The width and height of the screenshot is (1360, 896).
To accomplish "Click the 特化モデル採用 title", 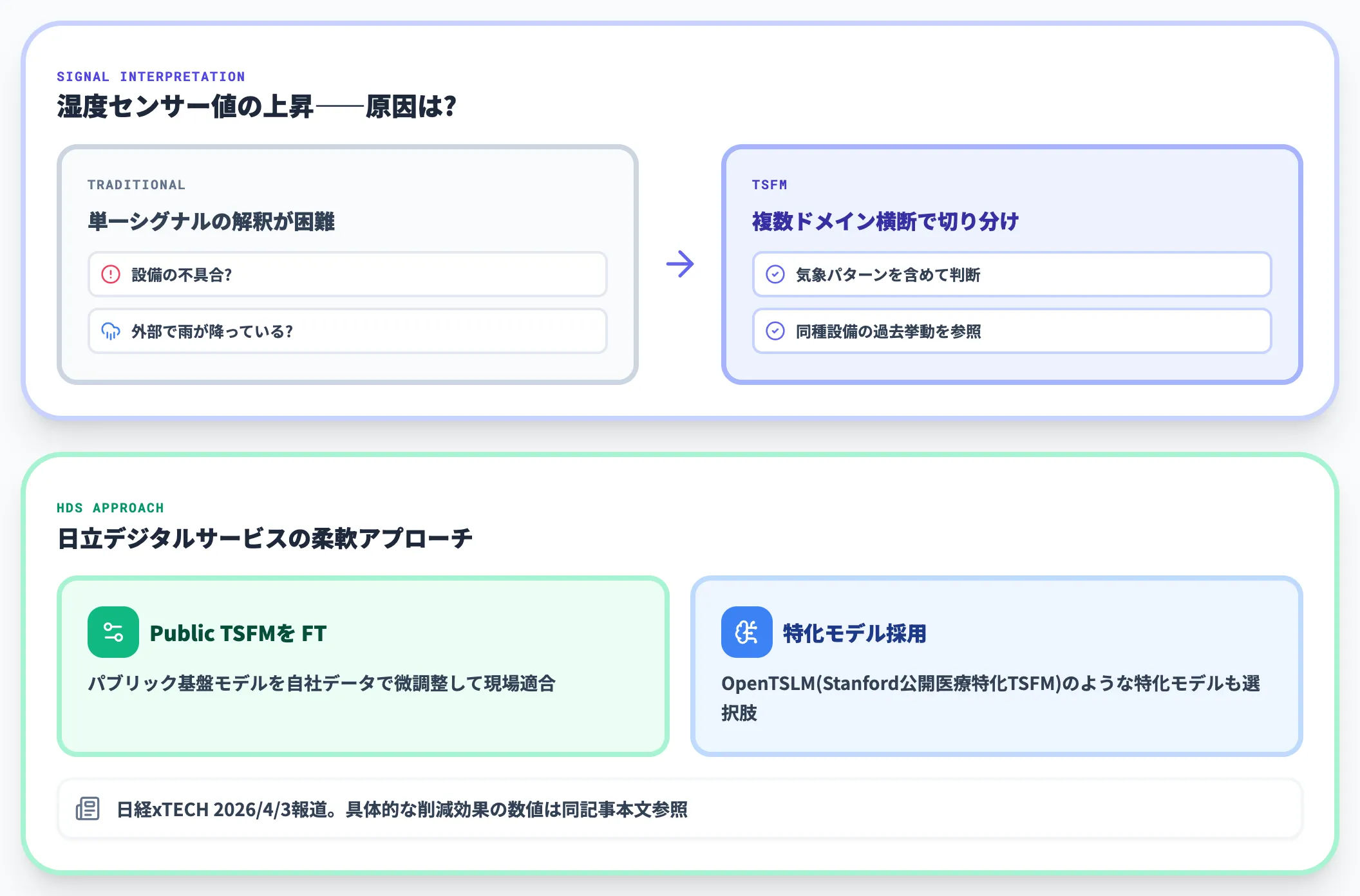I will (855, 633).
